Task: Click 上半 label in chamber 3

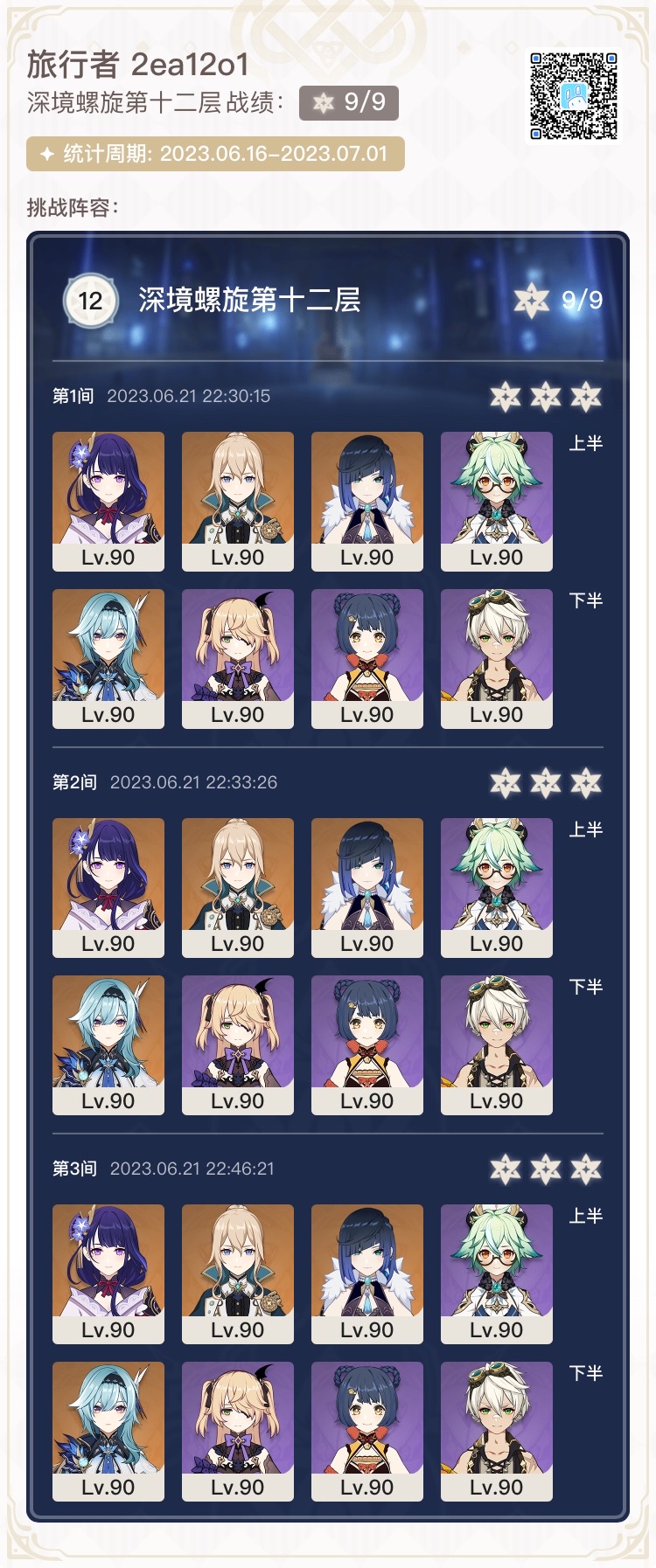Action: click(586, 1216)
